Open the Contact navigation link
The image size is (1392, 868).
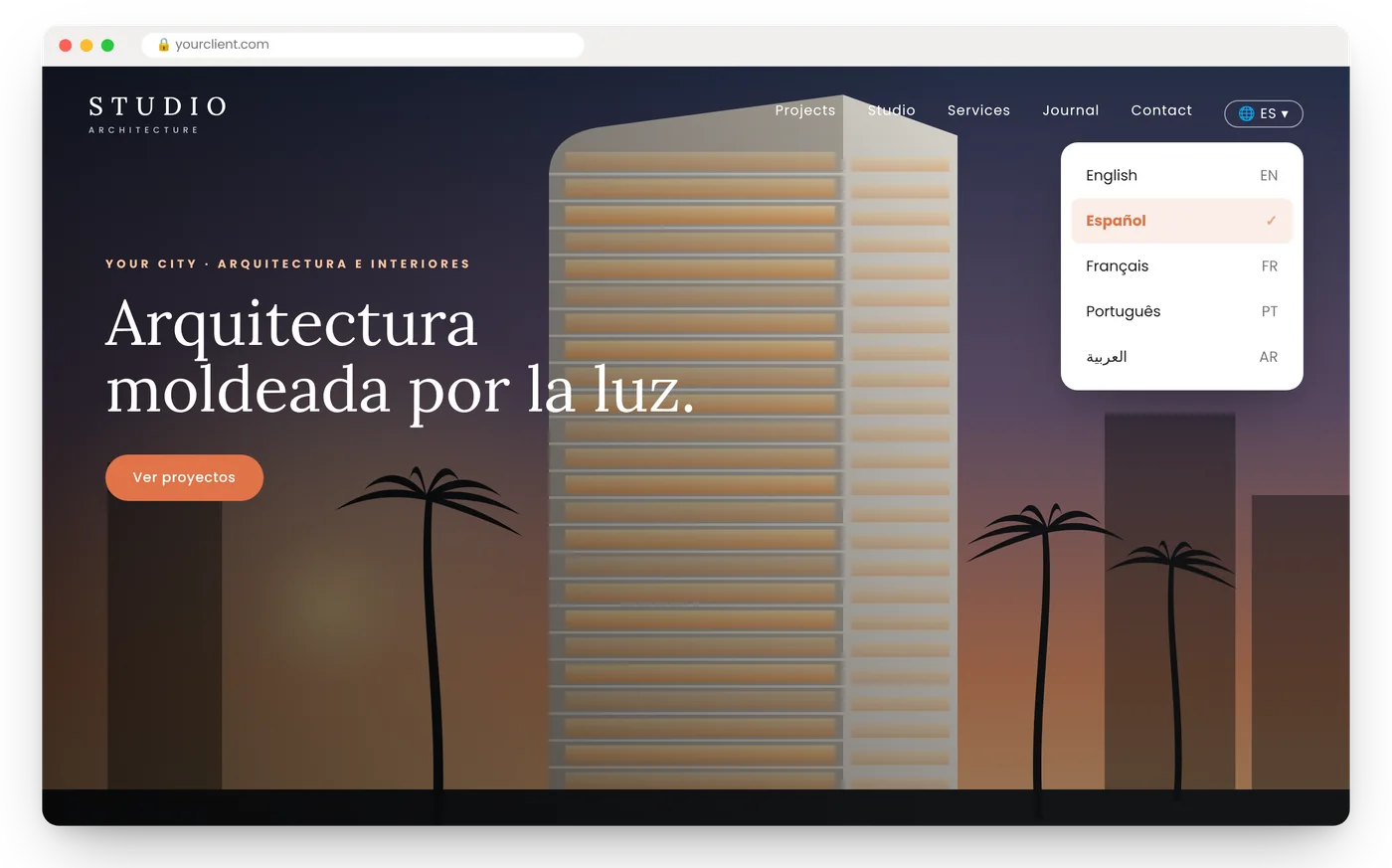(1161, 110)
